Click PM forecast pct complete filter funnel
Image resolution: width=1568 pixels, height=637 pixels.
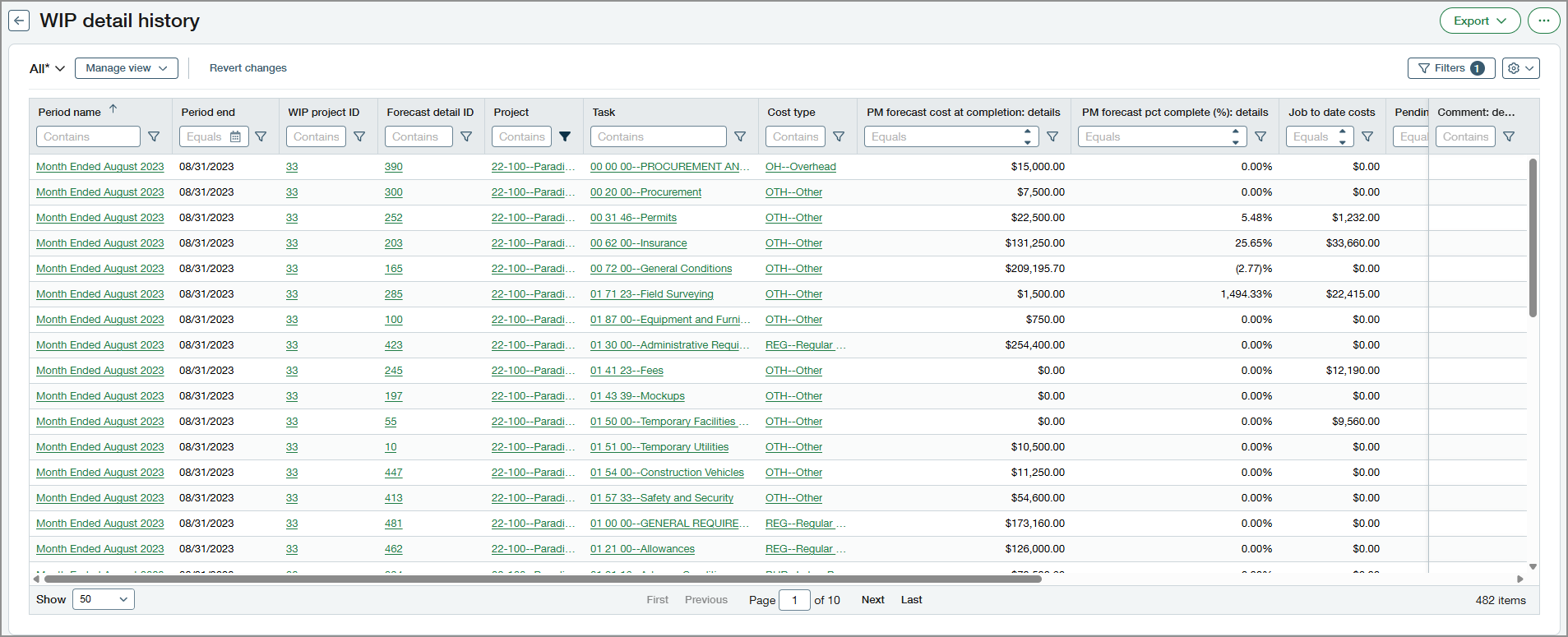(x=1260, y=136)
